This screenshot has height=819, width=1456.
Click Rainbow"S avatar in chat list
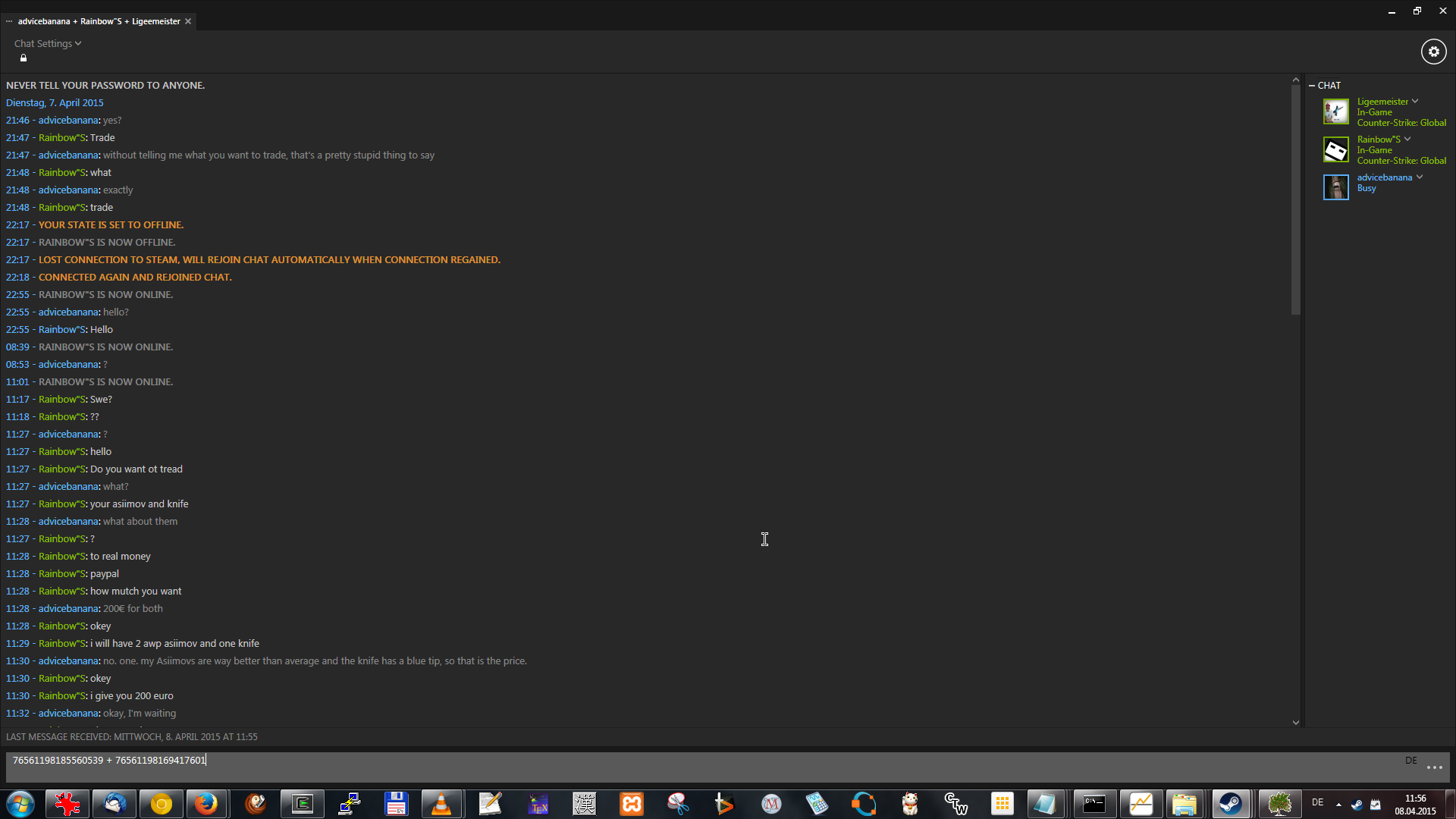coord(1335,149)
